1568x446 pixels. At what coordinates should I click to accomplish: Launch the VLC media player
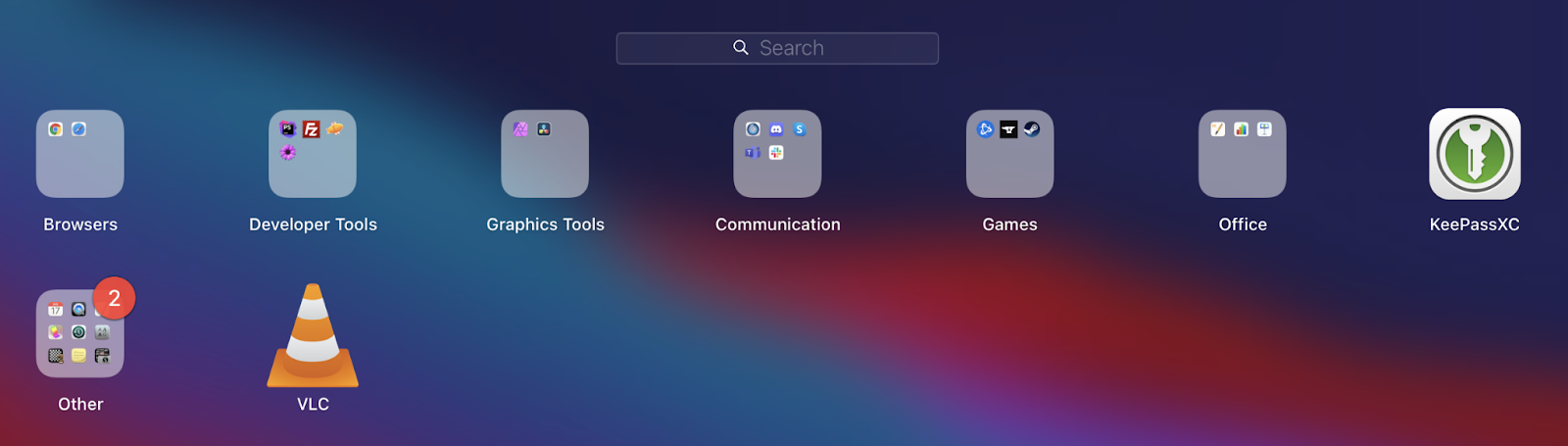click(x=313, y=335)
